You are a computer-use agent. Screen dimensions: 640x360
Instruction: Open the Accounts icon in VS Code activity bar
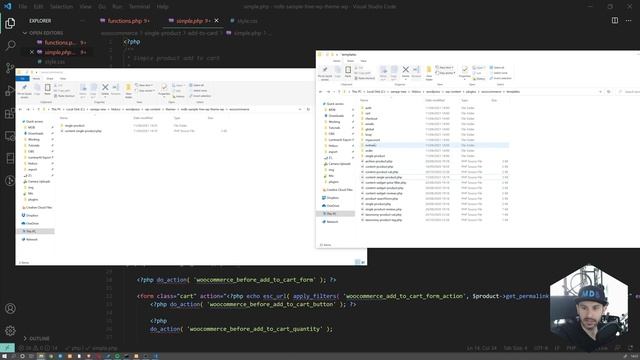[10, 309]
